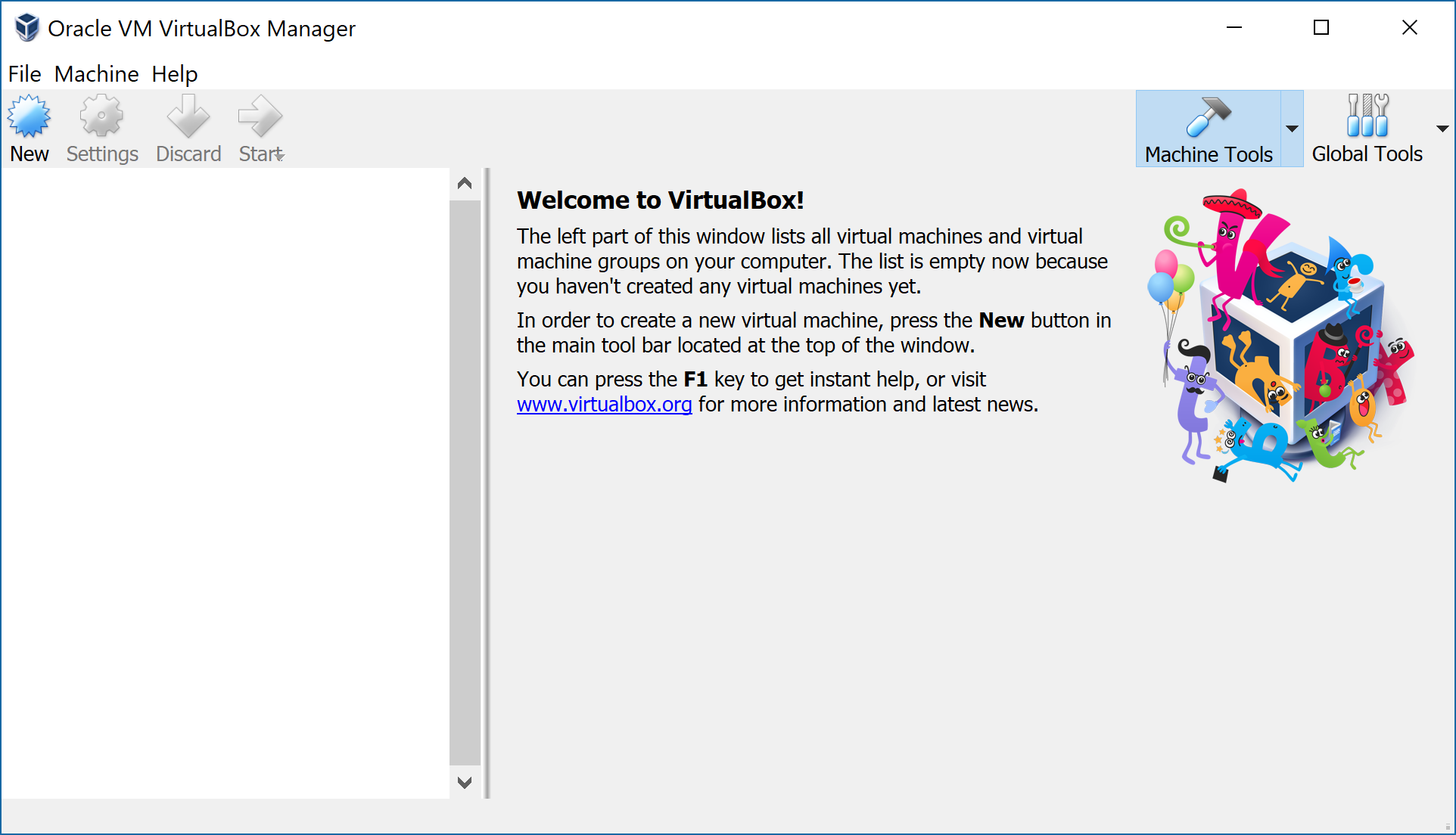The height and width of the screenshot is (835, 1456).
Task: Open the File menu
Action: (24, 74)
